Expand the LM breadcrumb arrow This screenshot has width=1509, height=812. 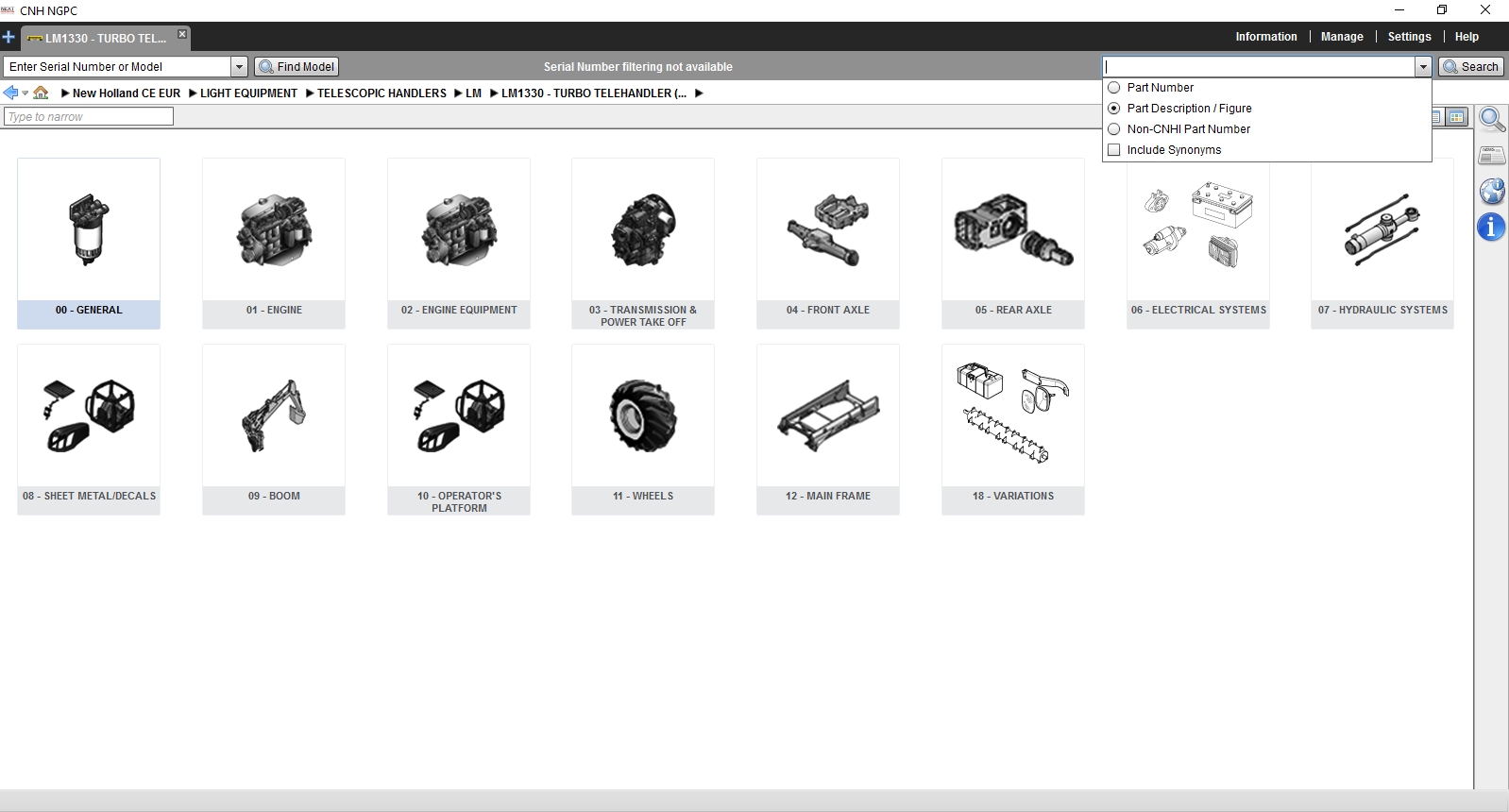(458, 93)
